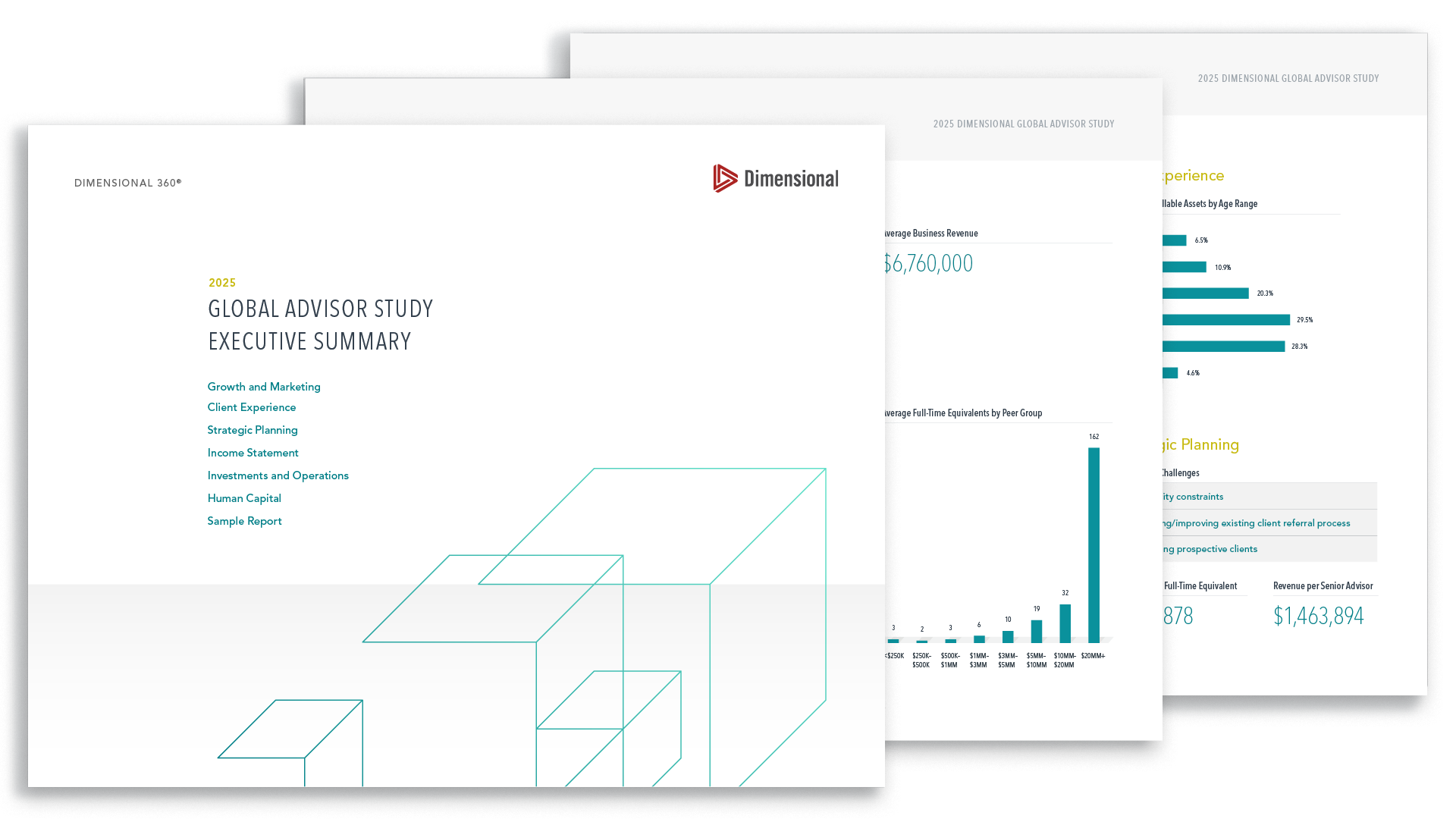Select the Strategic Planning link

tap(252, 430)
